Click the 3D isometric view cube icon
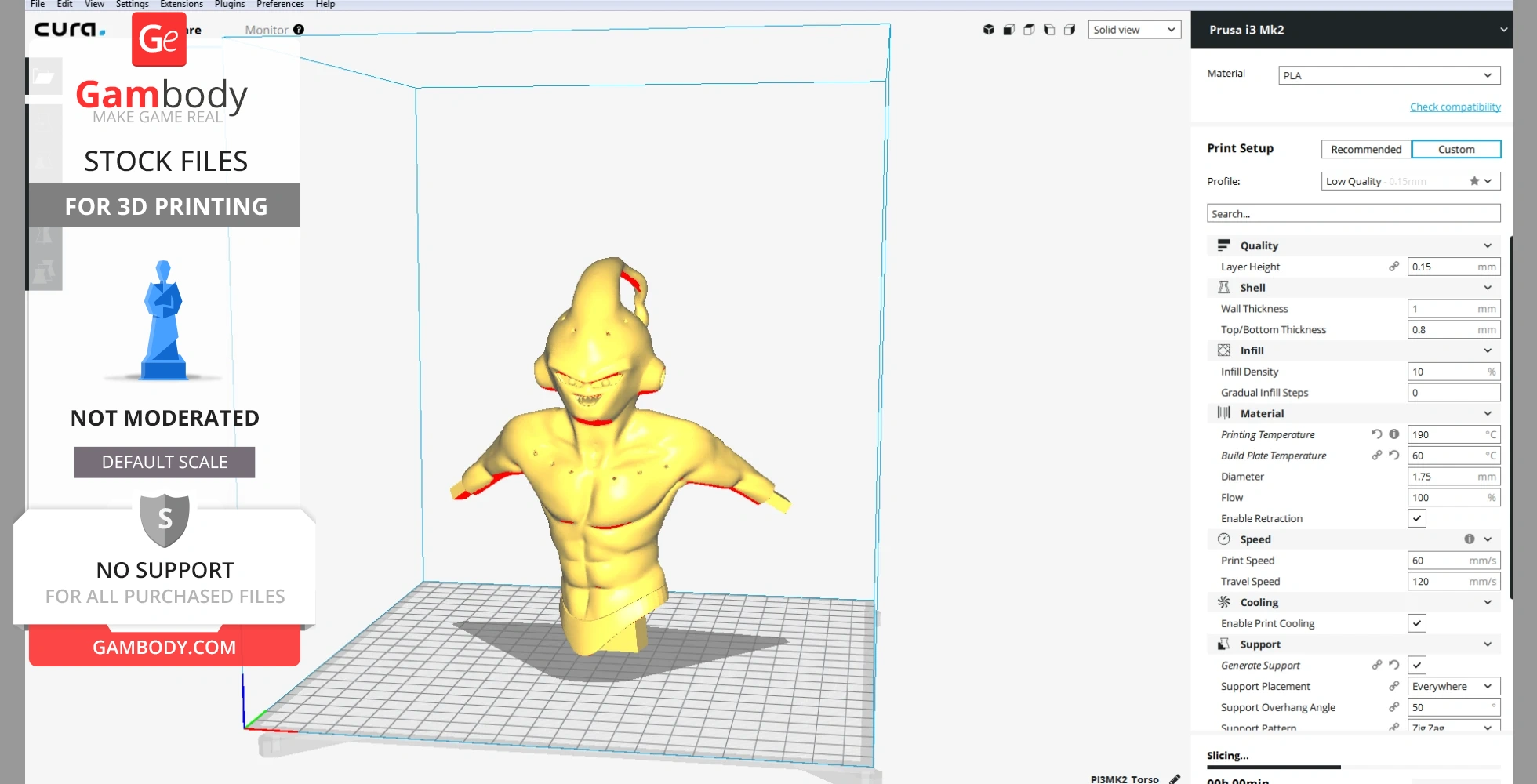This screenshot has height=784, width=1537. tap(988, 30)
